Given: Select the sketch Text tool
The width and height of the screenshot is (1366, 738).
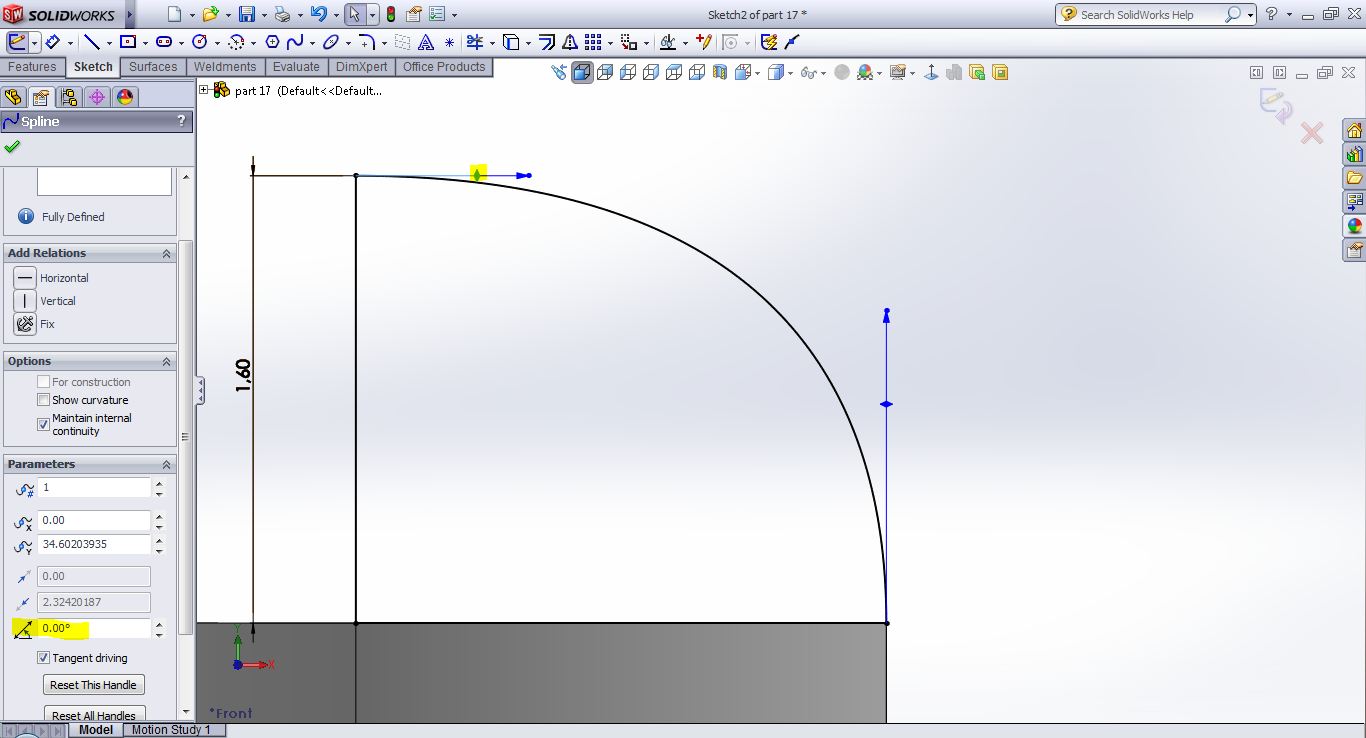Looking at the screenshot, I should (426, 42).
